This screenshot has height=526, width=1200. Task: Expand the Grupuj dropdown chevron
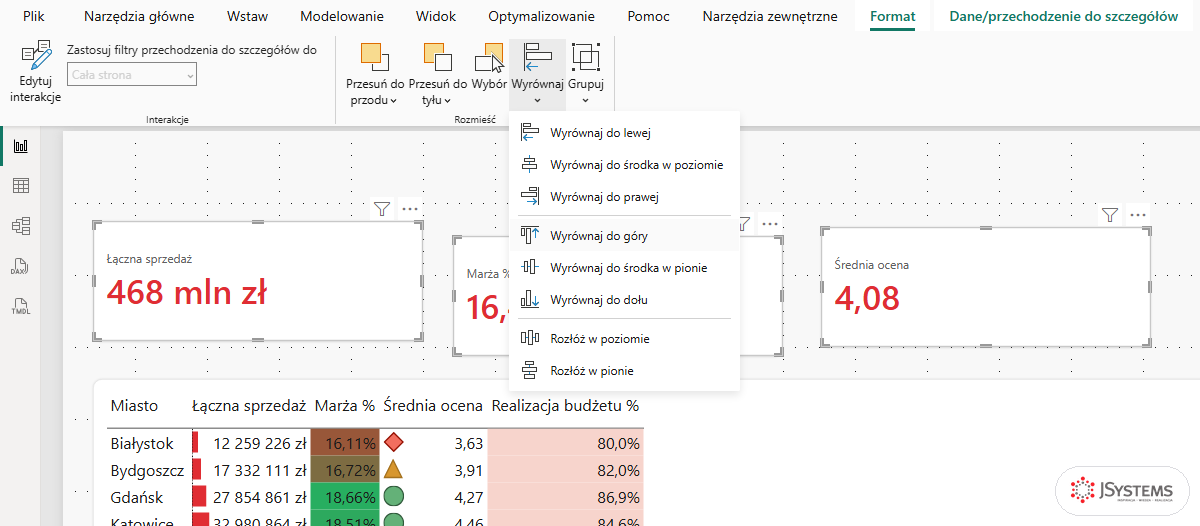[586, 100]
